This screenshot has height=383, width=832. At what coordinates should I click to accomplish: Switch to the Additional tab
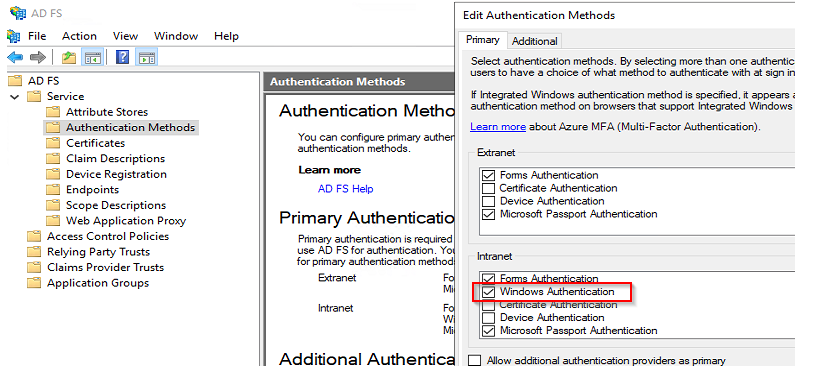click(534, 41)
